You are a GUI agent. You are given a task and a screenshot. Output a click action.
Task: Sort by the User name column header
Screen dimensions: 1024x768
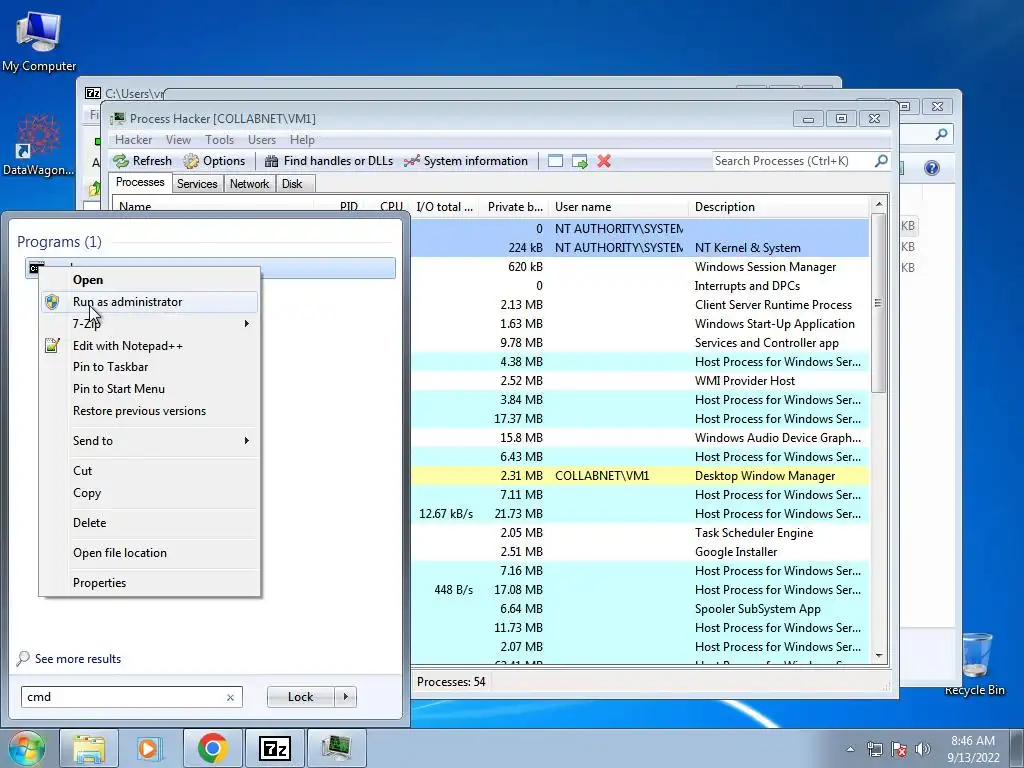pos(618,207)
